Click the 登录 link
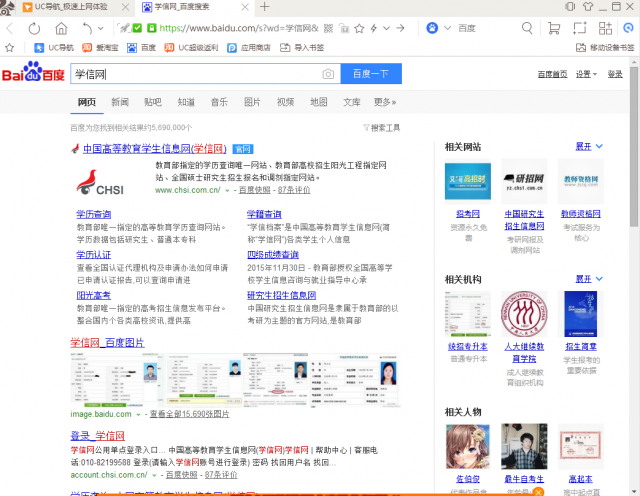This screenshot has height=496, width=640. click(x=615, y=74)
